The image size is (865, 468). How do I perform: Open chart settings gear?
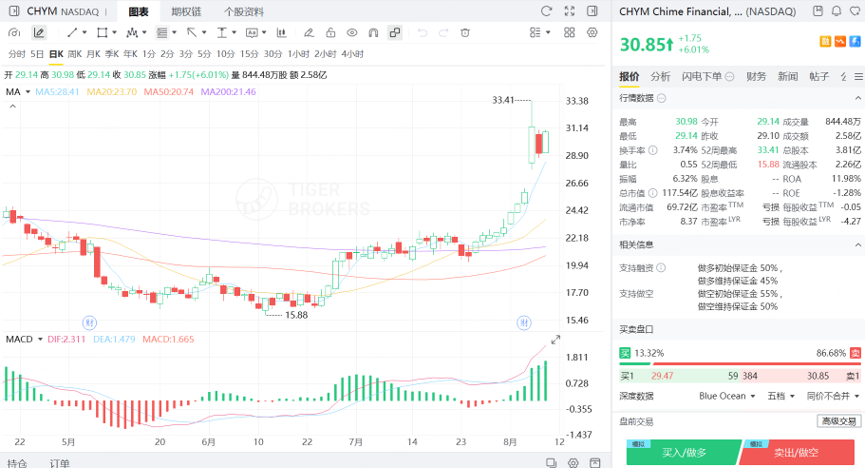[x=592, y=33]
